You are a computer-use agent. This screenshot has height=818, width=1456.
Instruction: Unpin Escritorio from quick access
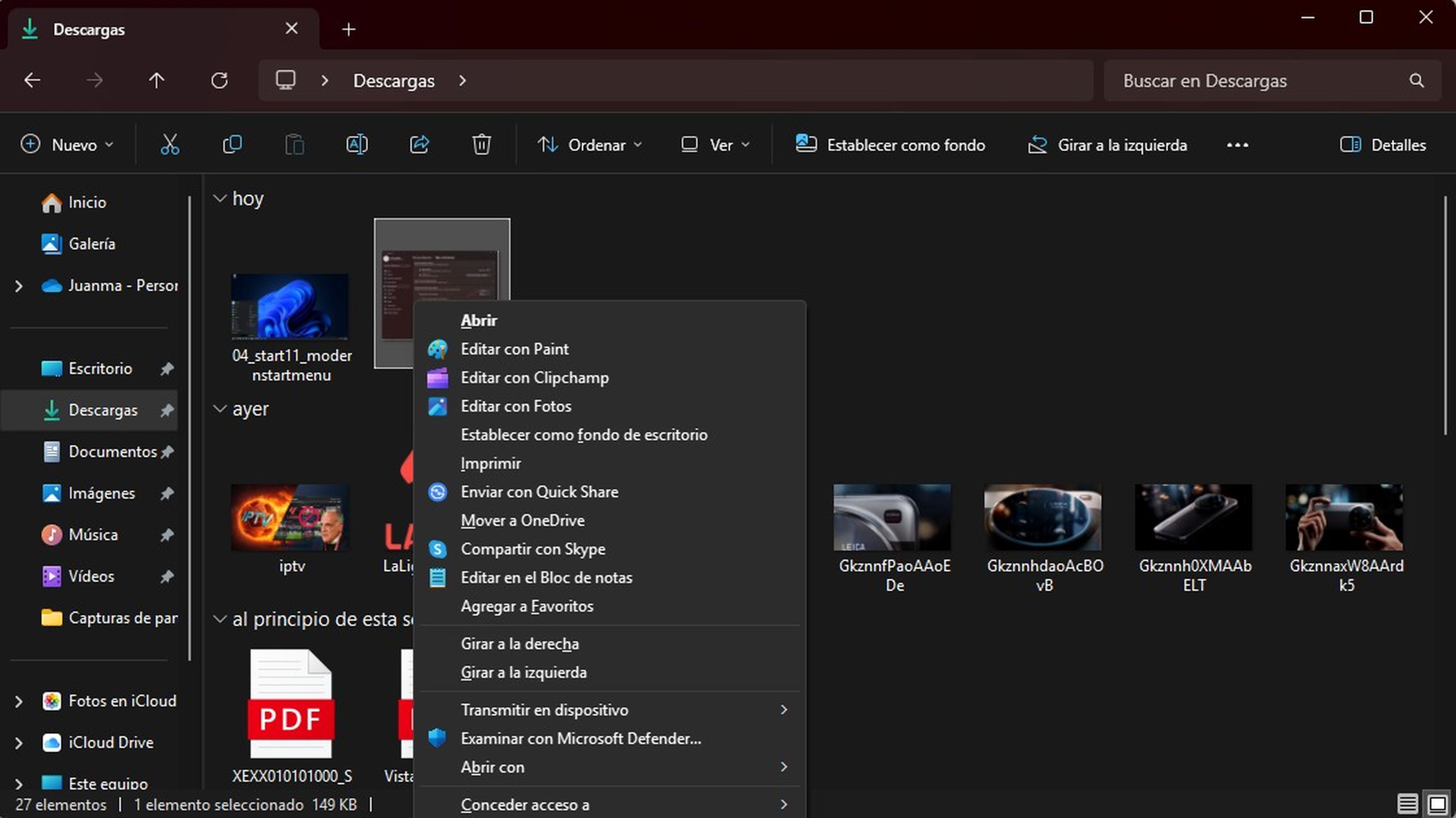coord(167,369)
